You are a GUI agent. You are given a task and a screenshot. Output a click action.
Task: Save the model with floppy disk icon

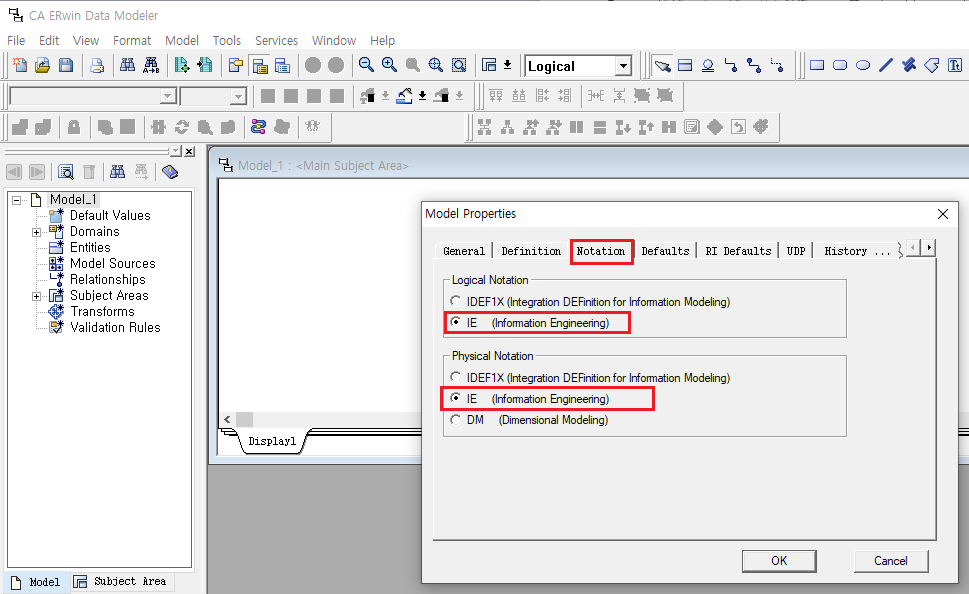(x=66, y=65)
